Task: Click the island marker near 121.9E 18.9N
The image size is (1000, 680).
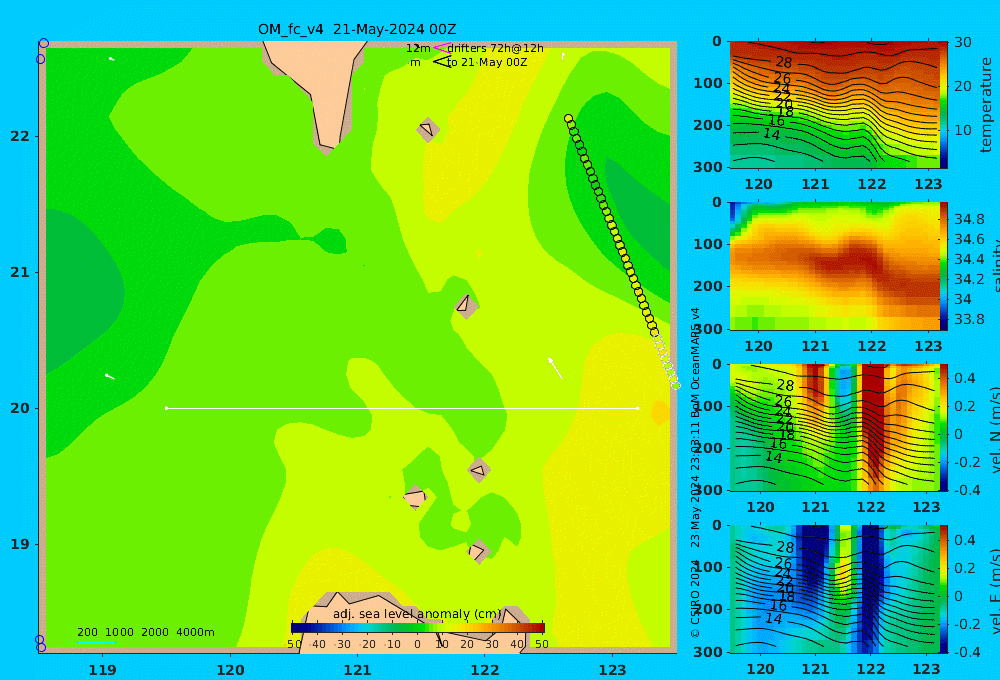Action: tap(478, 551)
